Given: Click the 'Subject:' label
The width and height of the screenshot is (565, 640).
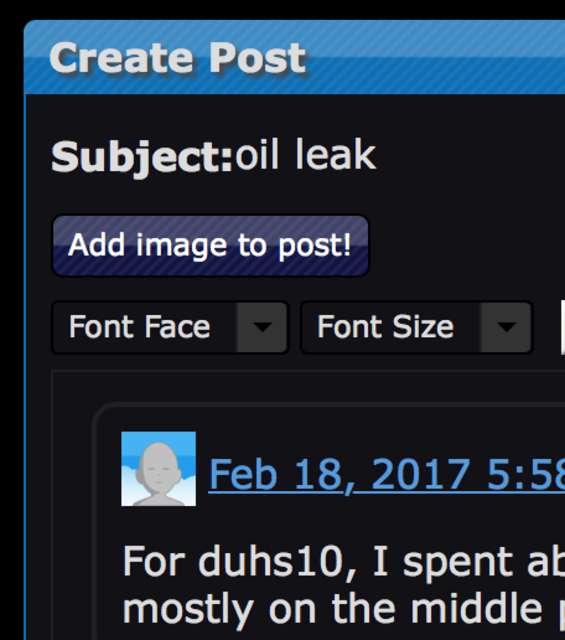Looking at the screenshot, I should point(142,157).
